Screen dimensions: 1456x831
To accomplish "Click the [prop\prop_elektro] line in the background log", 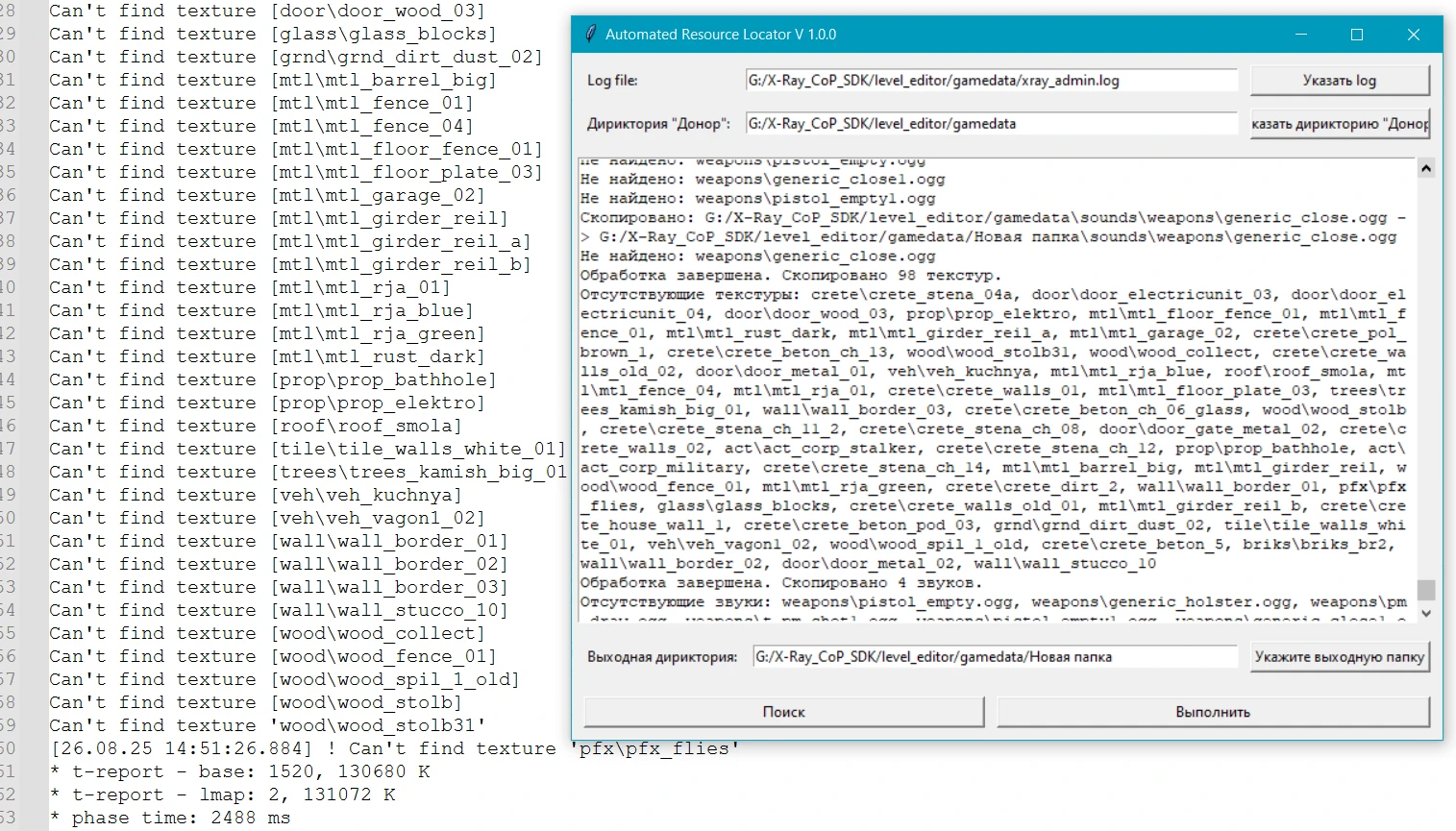I will pos(267,403).
